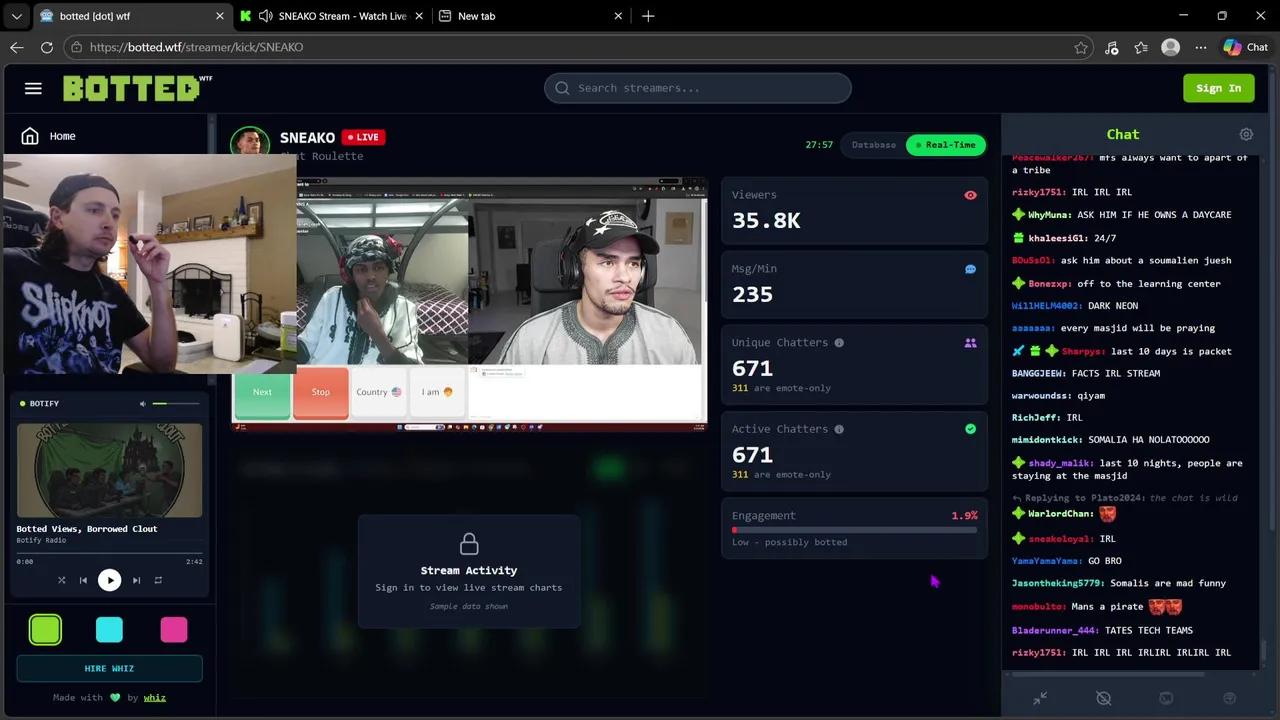Select the pink theme color swatch

[x=174, y=629]
